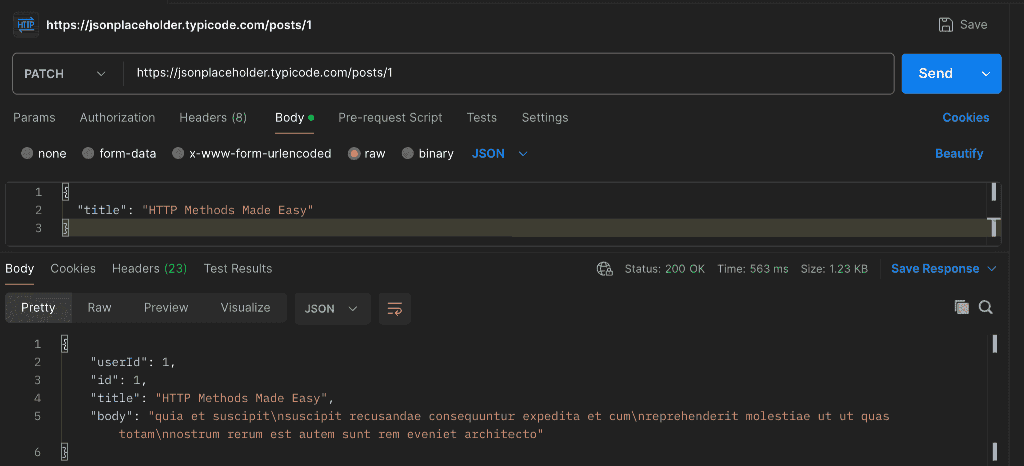Select the raw body radio option
The image size is (1024, 466).
[354, 153]
